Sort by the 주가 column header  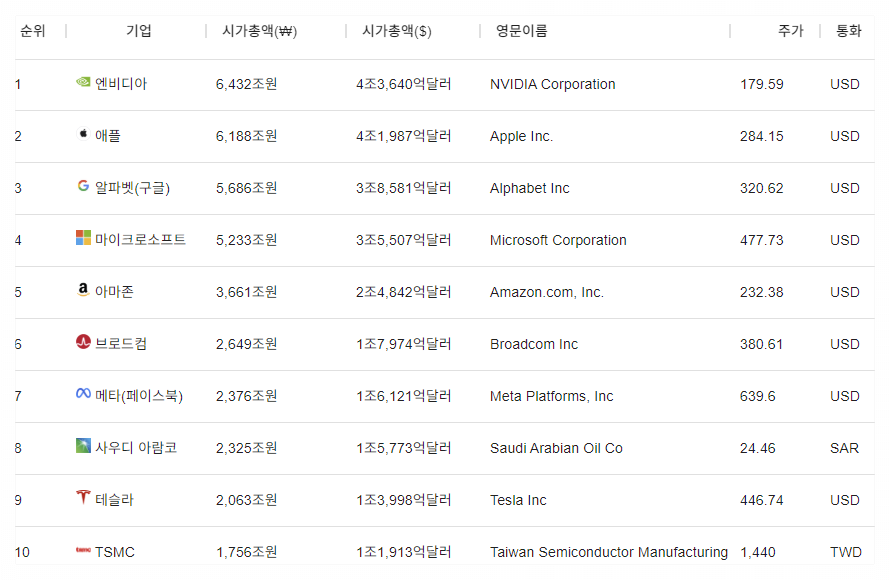pyautogui.click(x=791, y=31)
